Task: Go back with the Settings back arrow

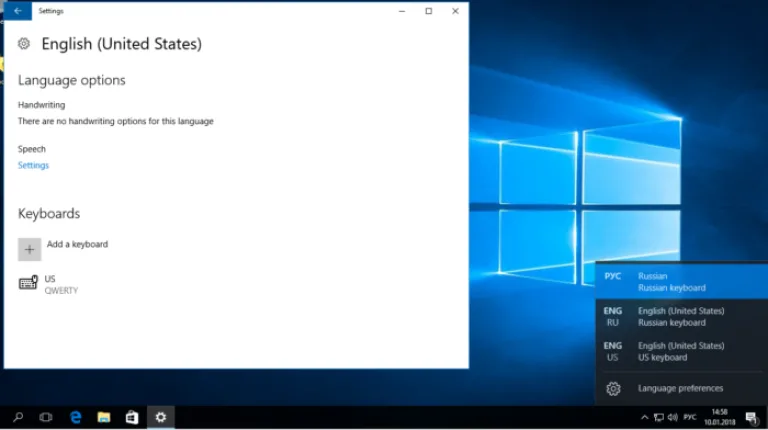Action: coord(18,11)
